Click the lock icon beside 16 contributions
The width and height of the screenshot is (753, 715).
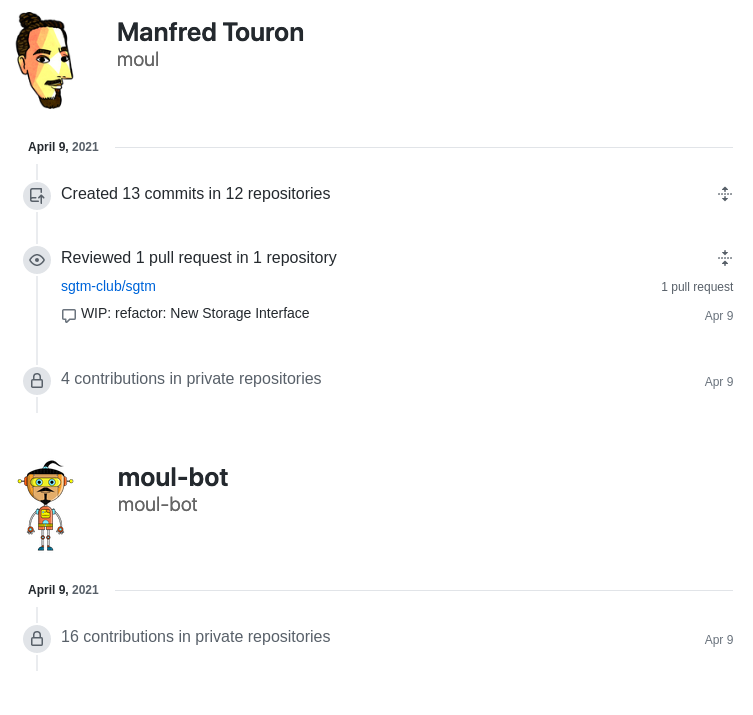[37, 639]
